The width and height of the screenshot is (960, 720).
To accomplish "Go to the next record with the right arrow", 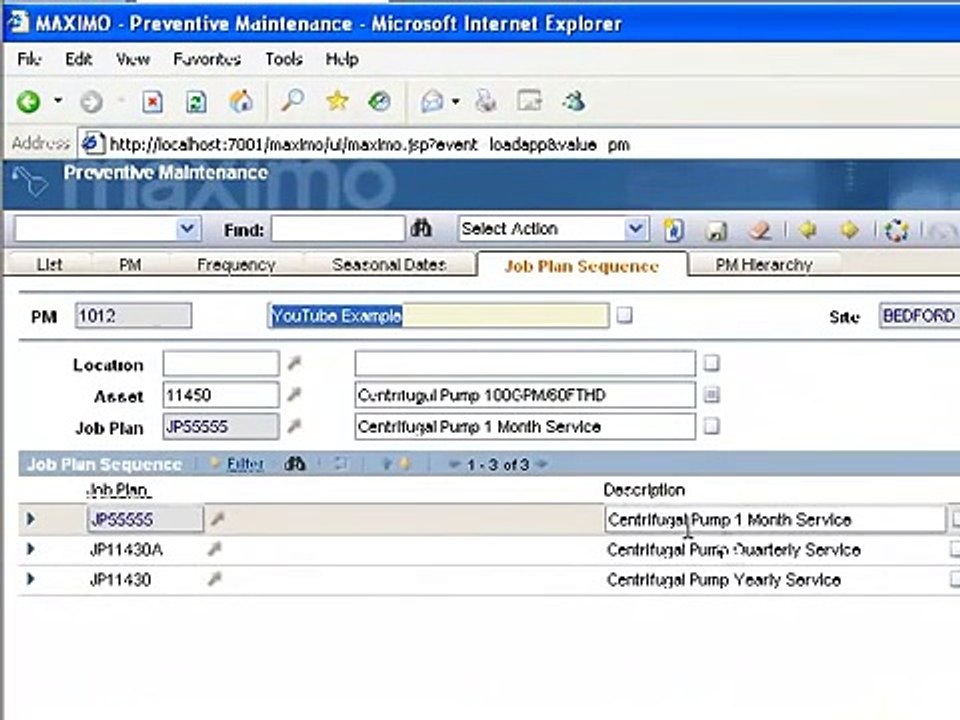I will point(850,230).
